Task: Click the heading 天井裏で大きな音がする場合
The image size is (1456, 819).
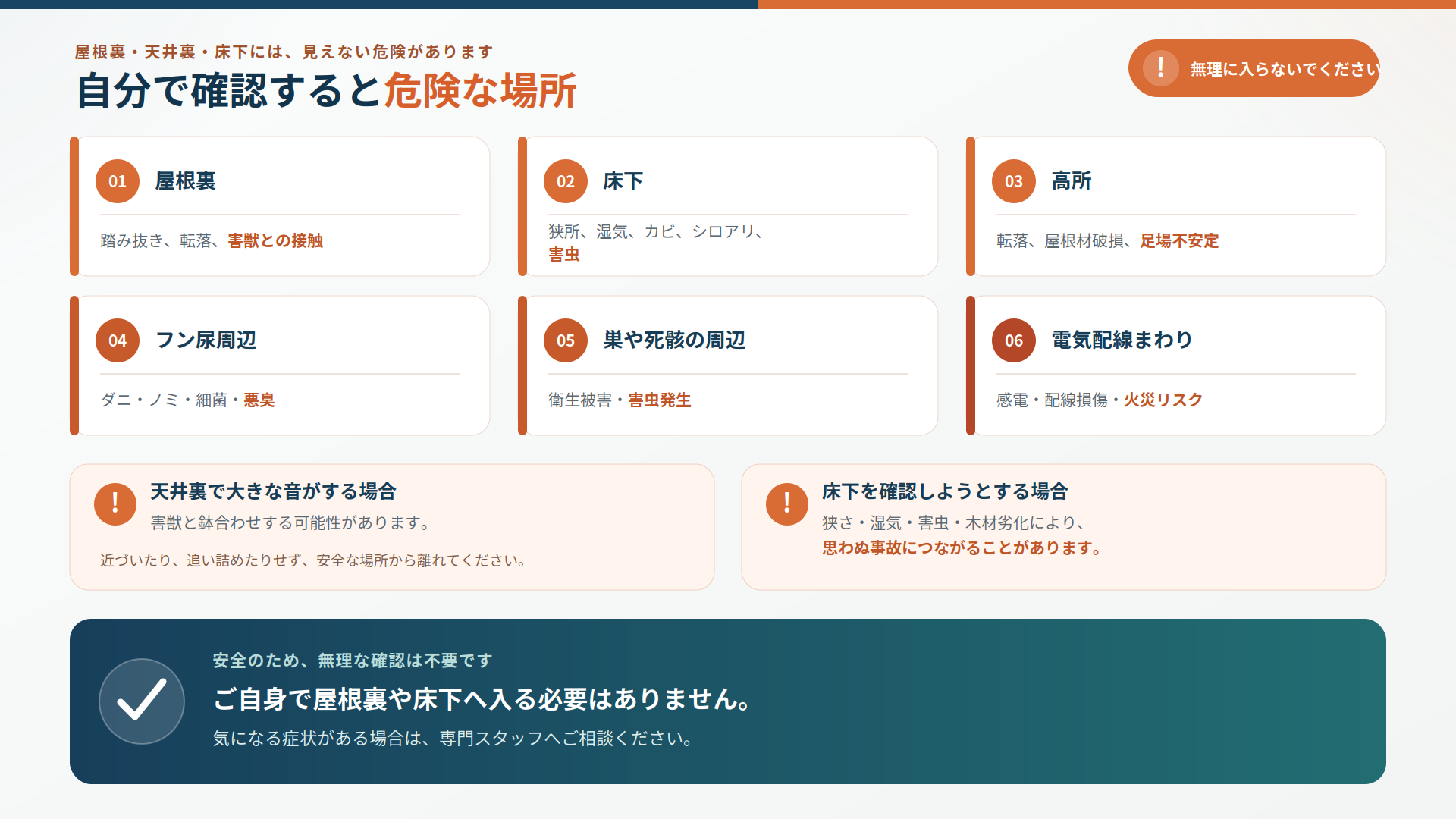Action: tap(274, 491)
